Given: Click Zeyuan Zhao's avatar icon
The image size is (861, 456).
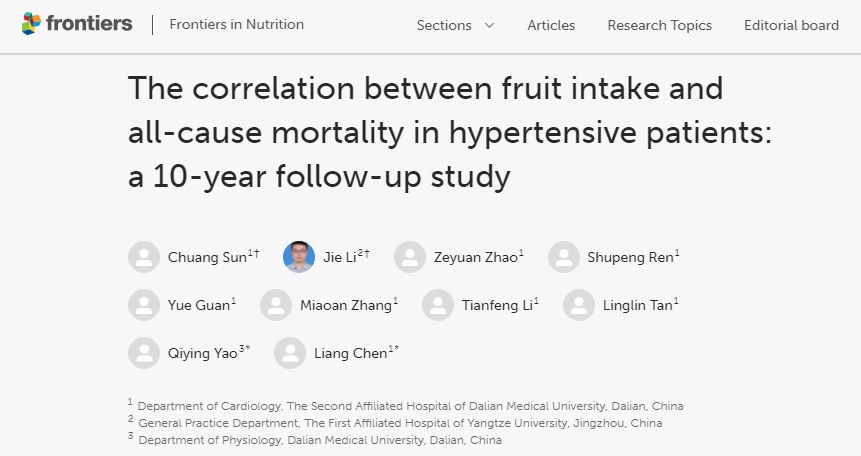Looking at the screenshot, I should 410,257.
